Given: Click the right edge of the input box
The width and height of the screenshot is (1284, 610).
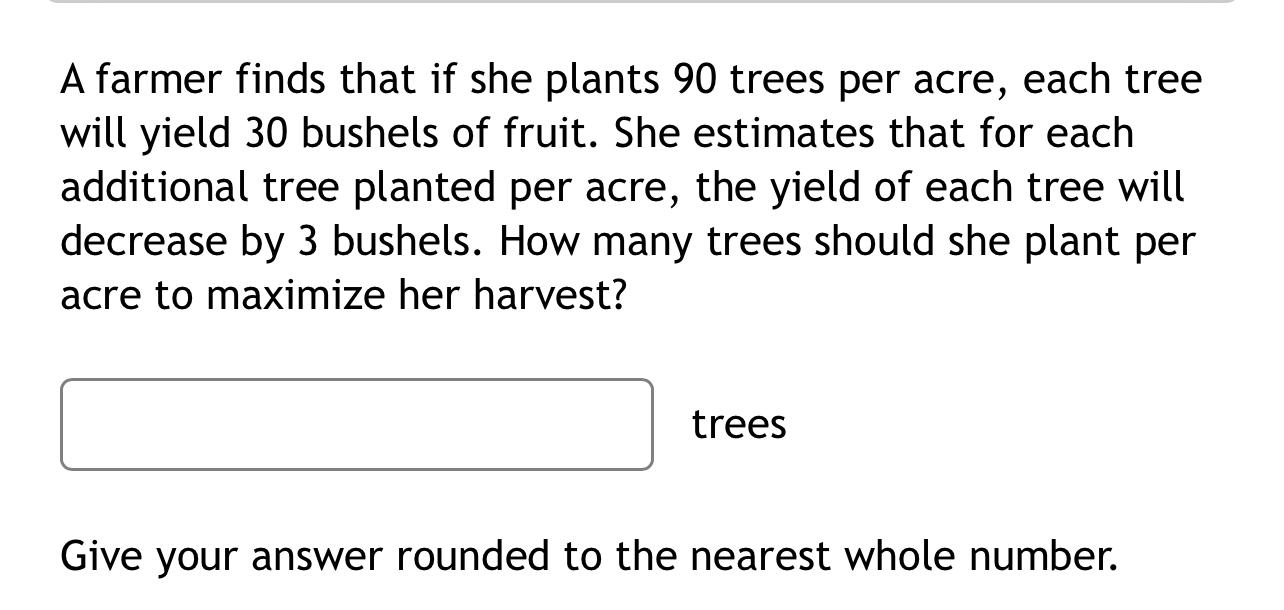Looking at the screenshot, I should pyautogui.click(x=648, y=423).
